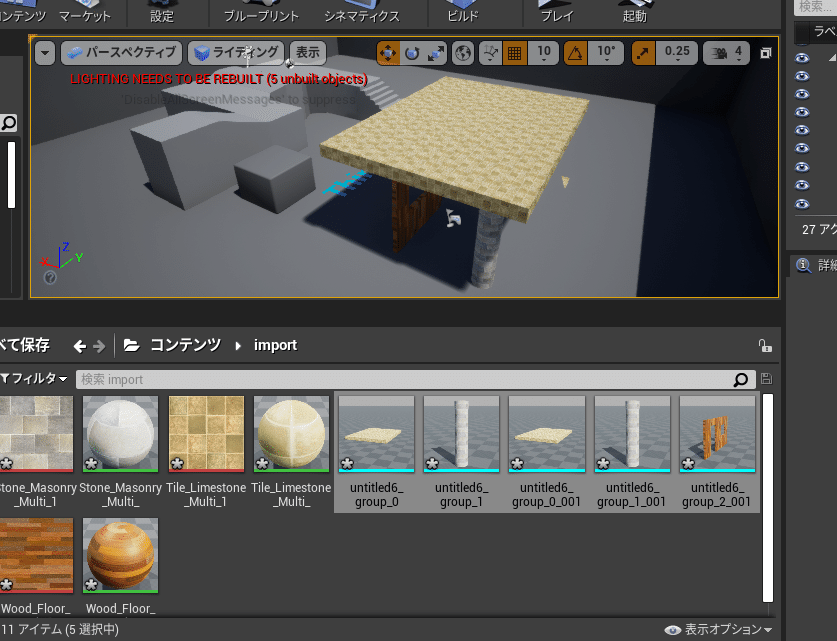The height and width of the screenshot is (641, 837).
Task: Toggle rotation snapping triangle icon
Action: point(575,53)
